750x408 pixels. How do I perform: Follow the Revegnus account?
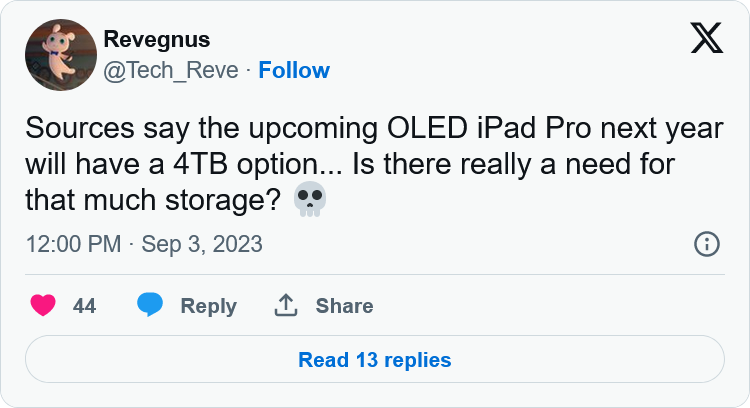click(294, 70)
